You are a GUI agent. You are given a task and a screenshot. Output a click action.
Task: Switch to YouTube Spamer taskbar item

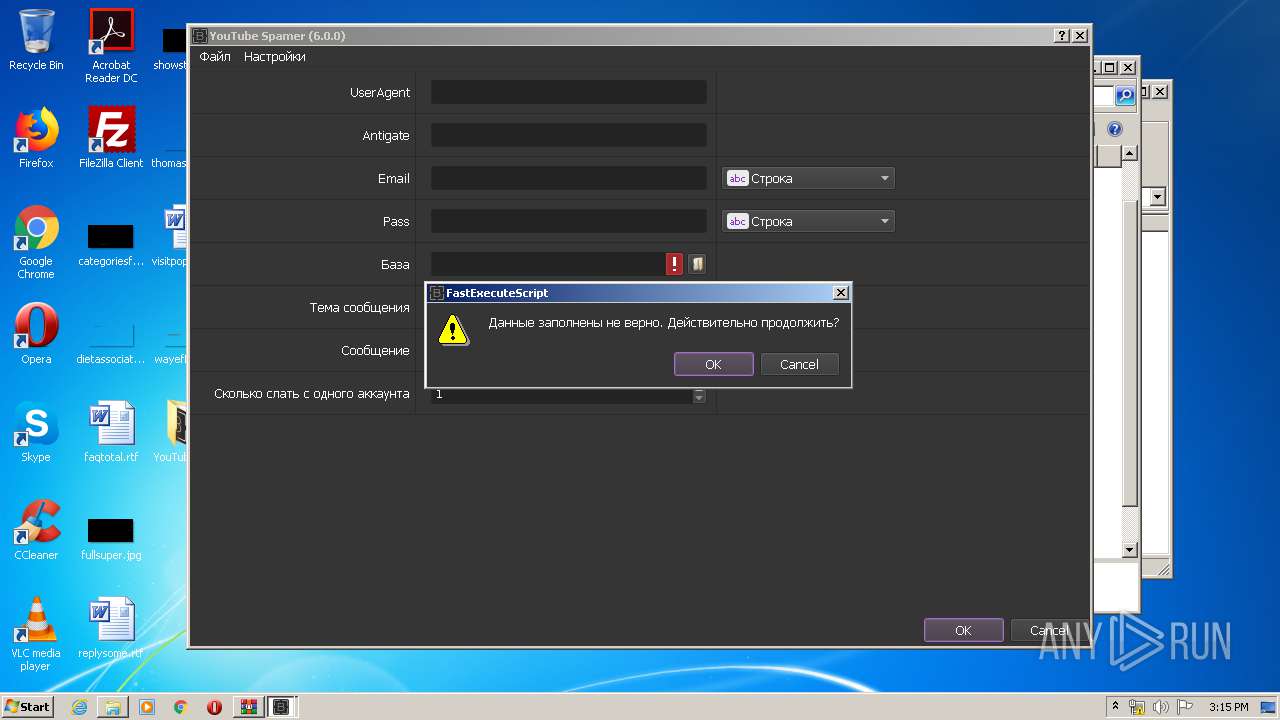(282, 707)
